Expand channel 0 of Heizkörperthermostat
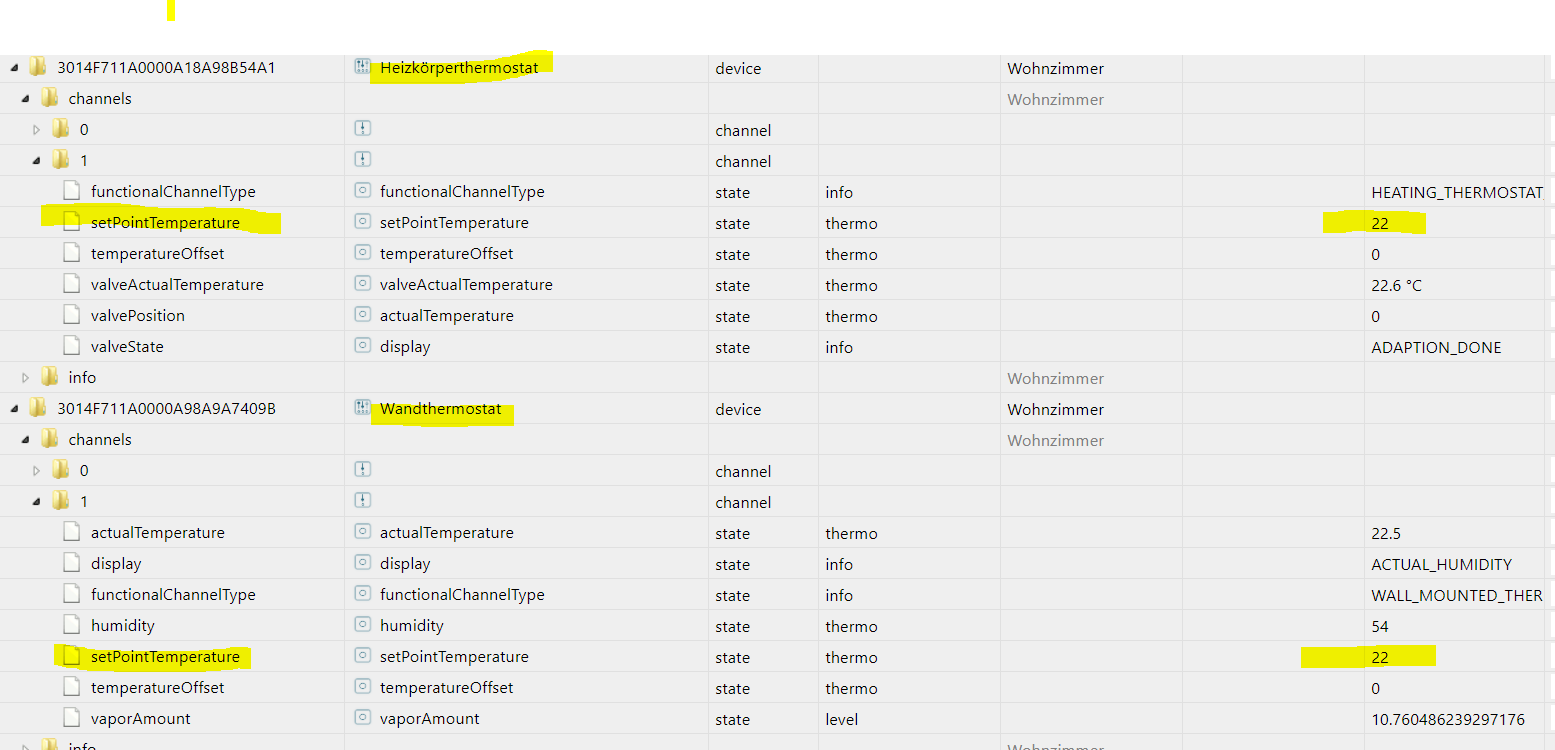The image size is (1555, 750). click(x=37, y=130)
